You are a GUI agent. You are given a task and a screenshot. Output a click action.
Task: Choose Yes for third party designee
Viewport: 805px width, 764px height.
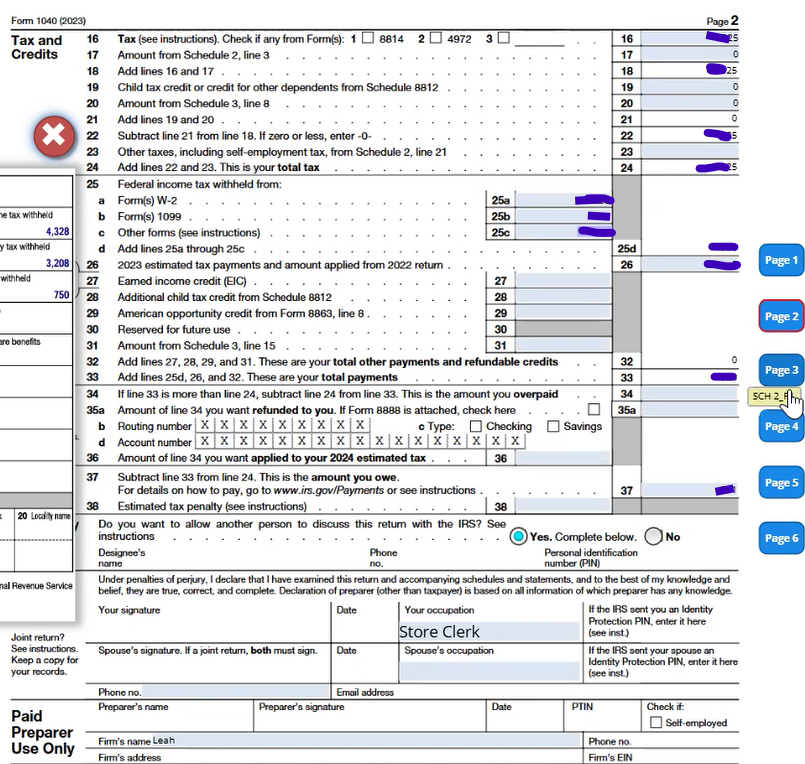coord(519,537)
